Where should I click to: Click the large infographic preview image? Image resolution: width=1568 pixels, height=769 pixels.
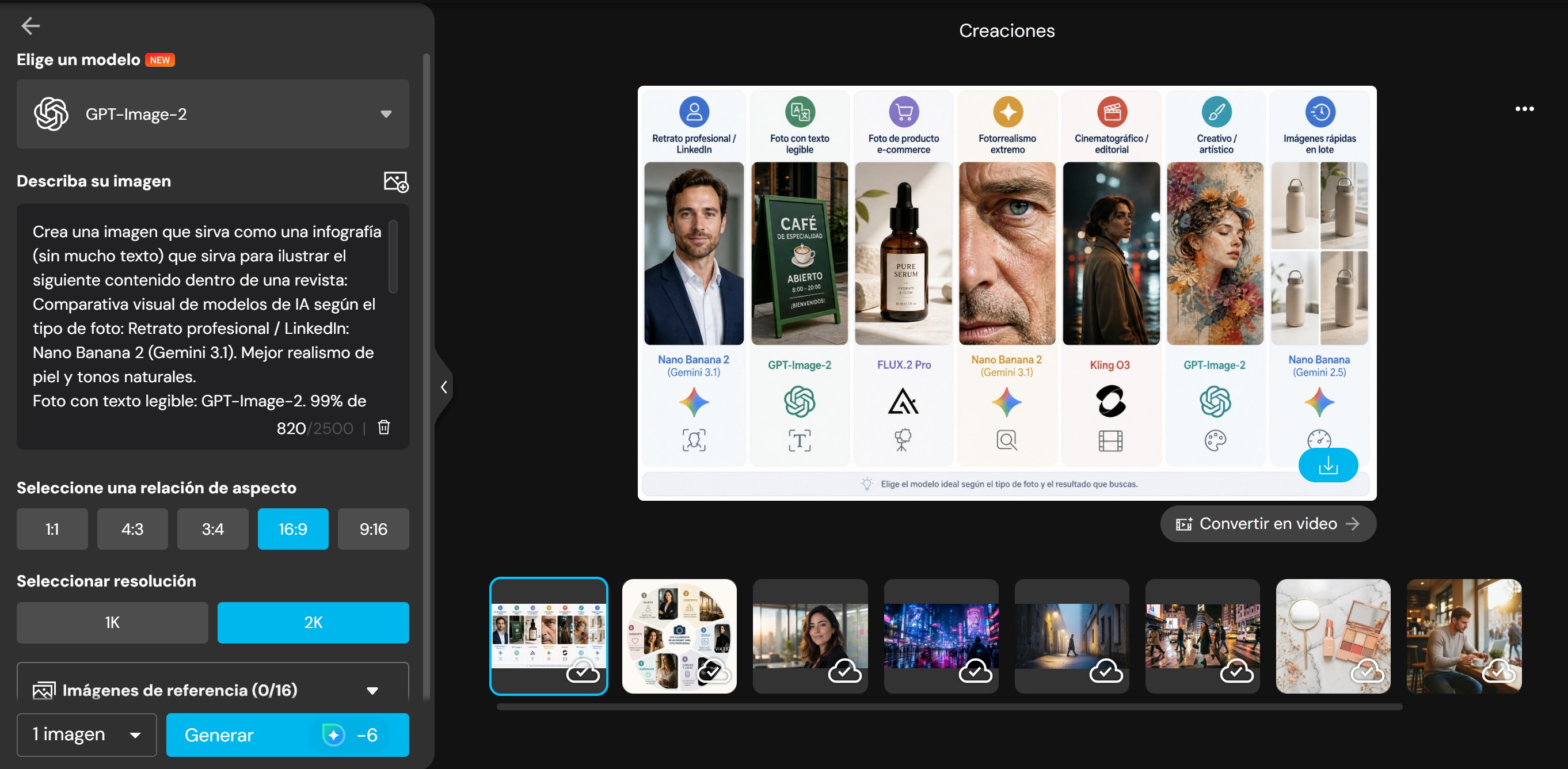(1007, 293)
